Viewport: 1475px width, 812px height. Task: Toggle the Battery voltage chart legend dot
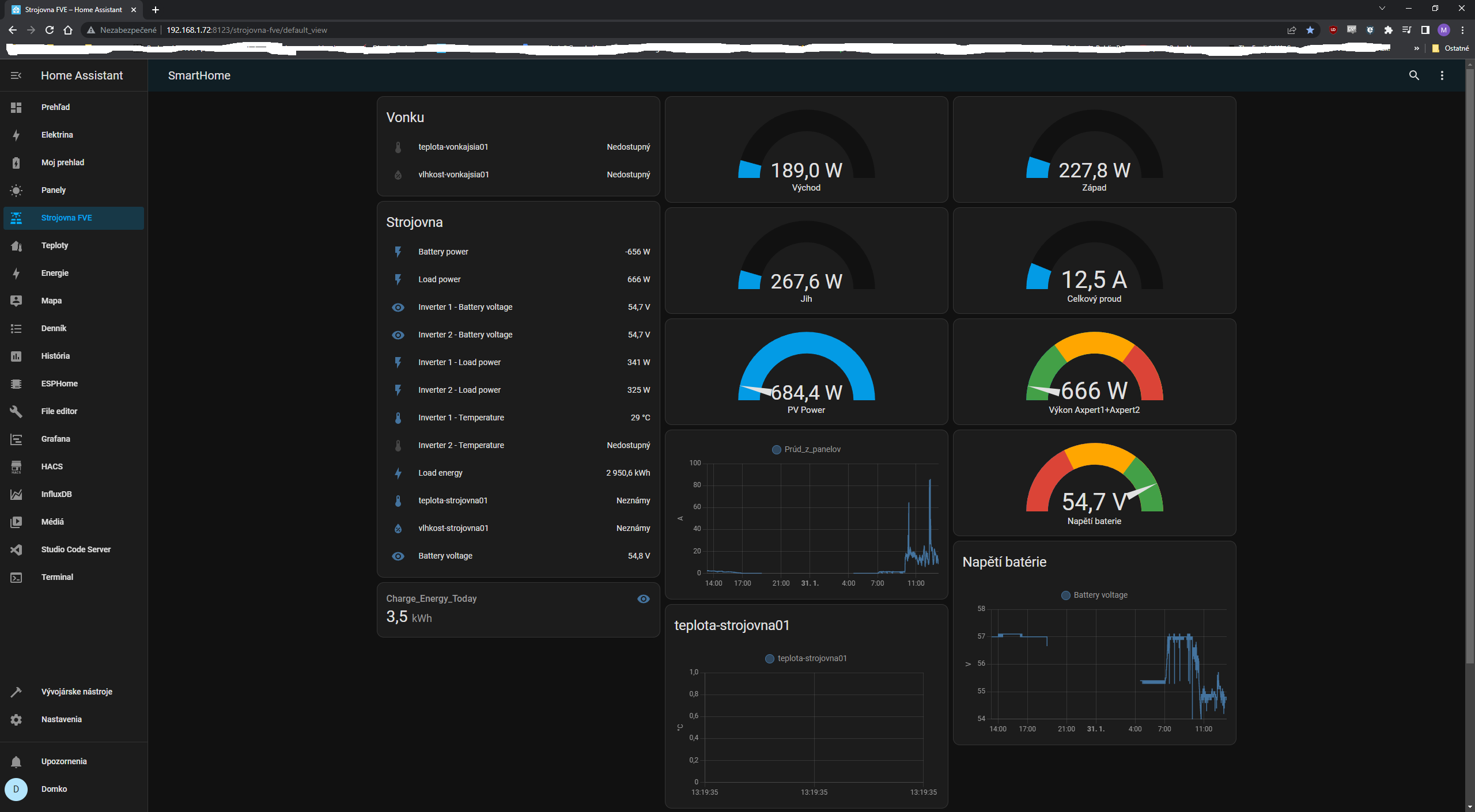[1066, 595]
